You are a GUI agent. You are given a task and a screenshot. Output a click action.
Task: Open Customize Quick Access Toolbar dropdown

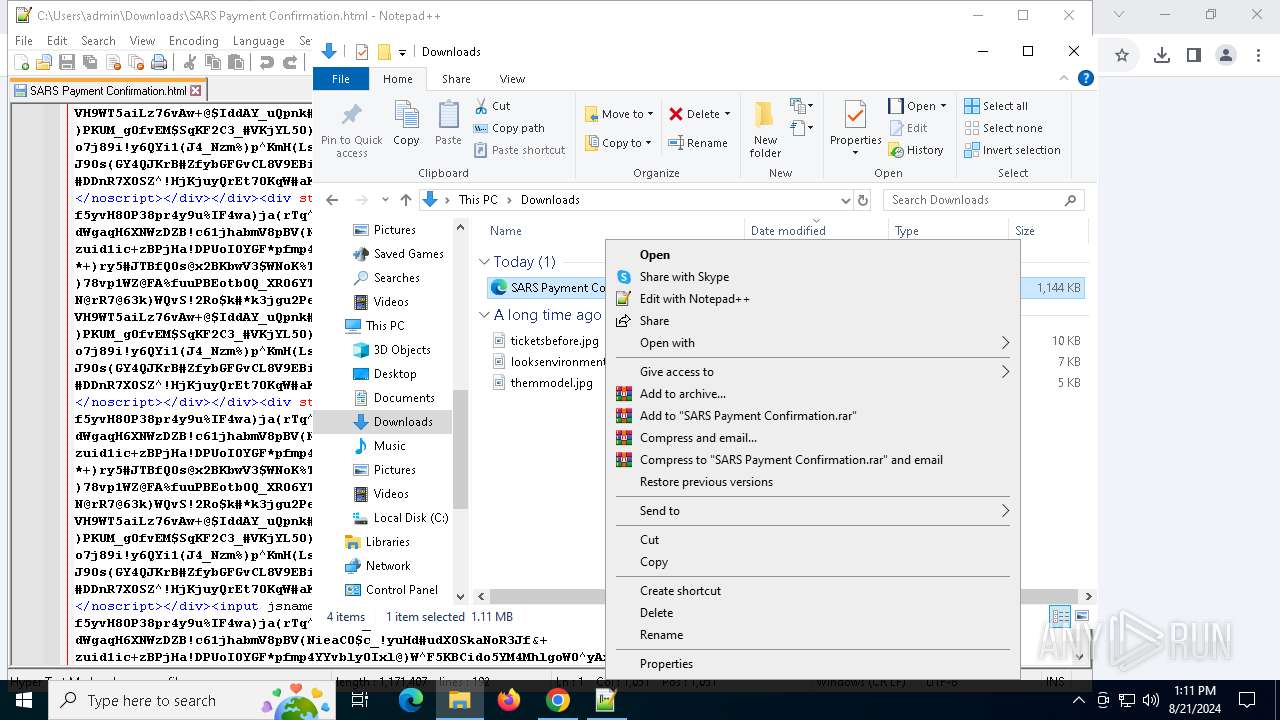(x=402, y=52)
